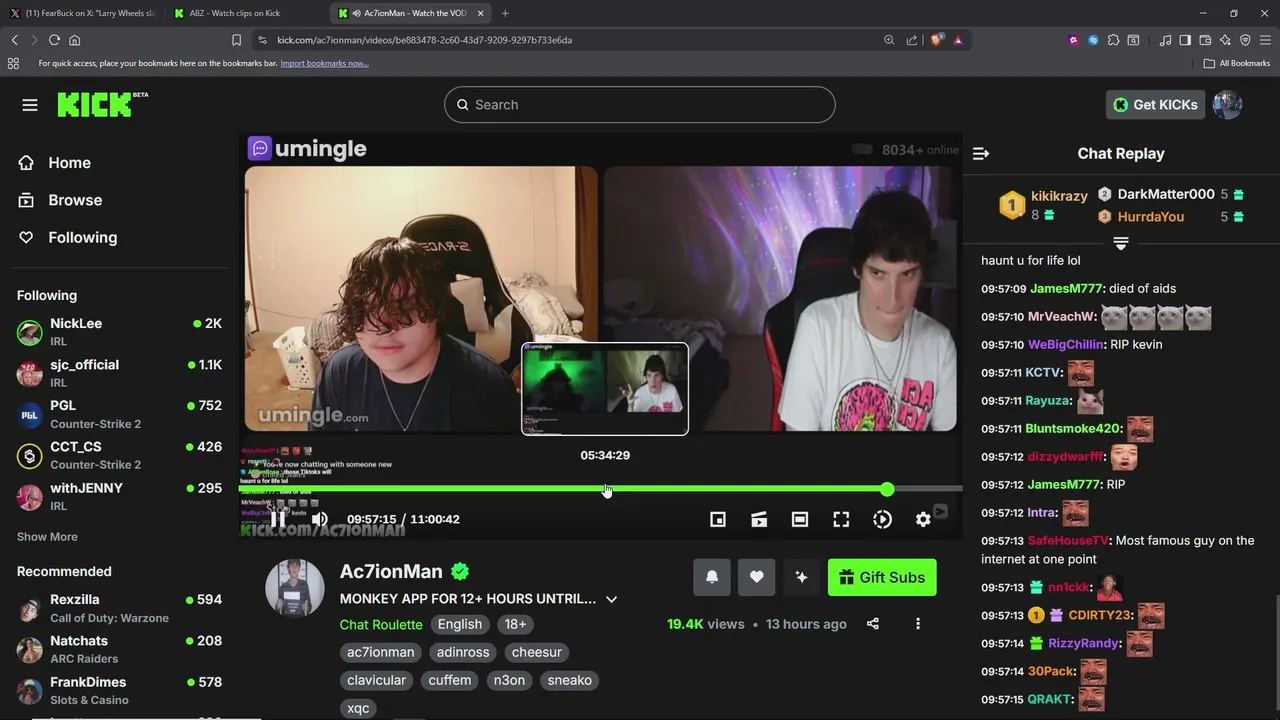Collapse the Chat Replay panel

pos(981,154)
